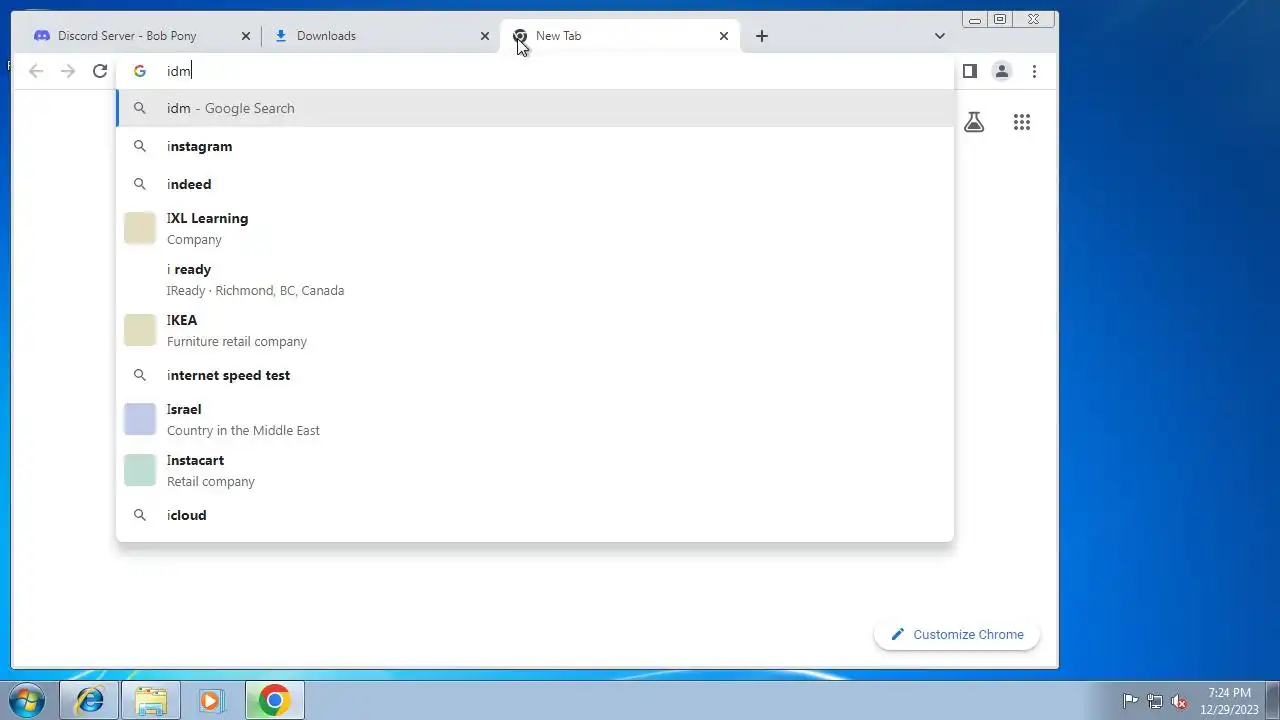The width and height of the screenshot is (1280, 720).
Task: Select the i ready suggestion
Action: click(x=535, y=279)
